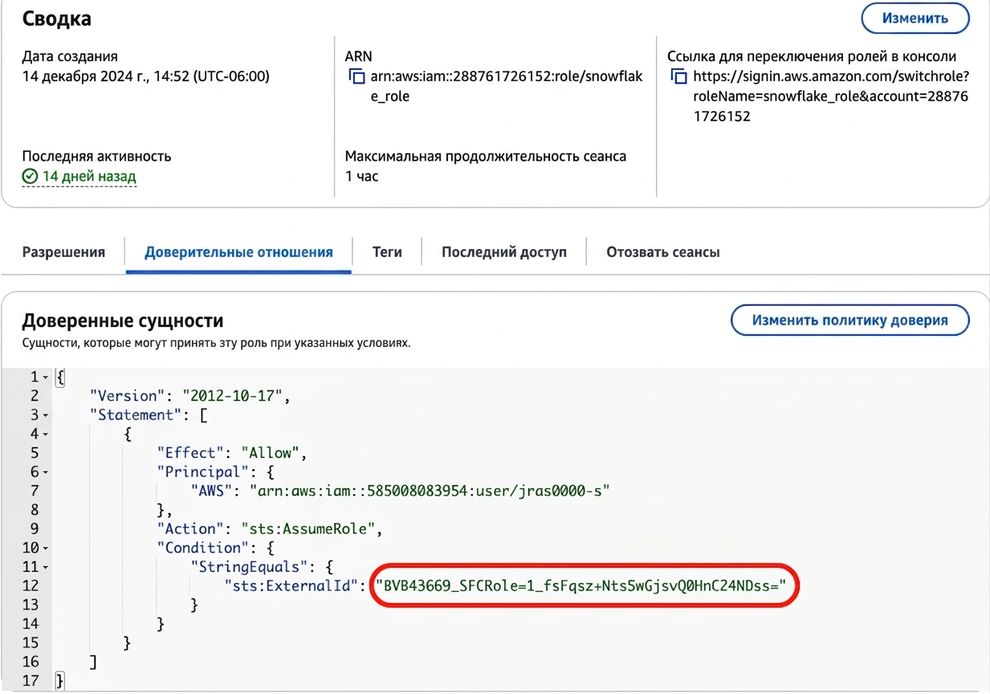Screen dimensions: 990x694
Task: Click the Сводка section heading
Action: pyautogui.click(x=57, y=18)
